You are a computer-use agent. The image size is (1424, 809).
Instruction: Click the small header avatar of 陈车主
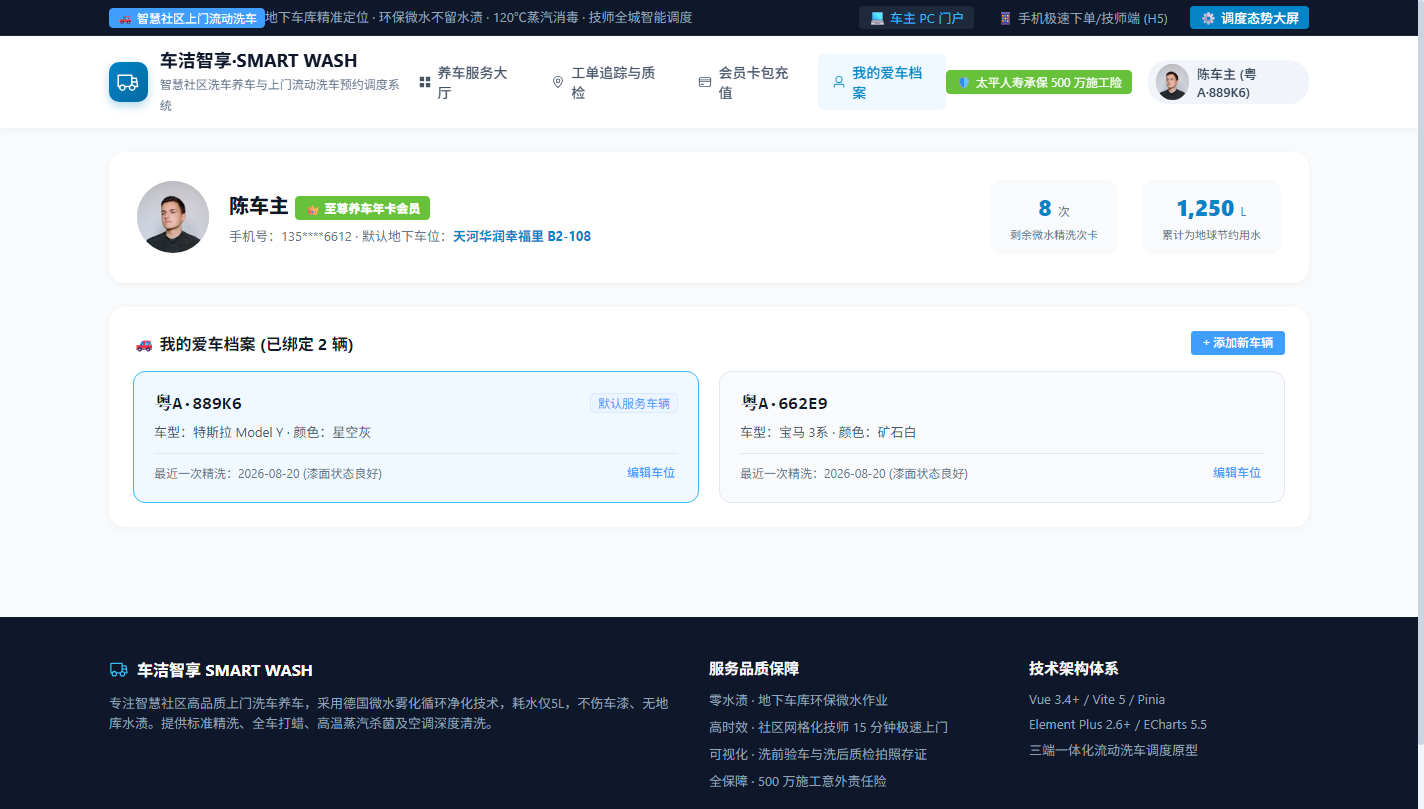[1172, 82]
